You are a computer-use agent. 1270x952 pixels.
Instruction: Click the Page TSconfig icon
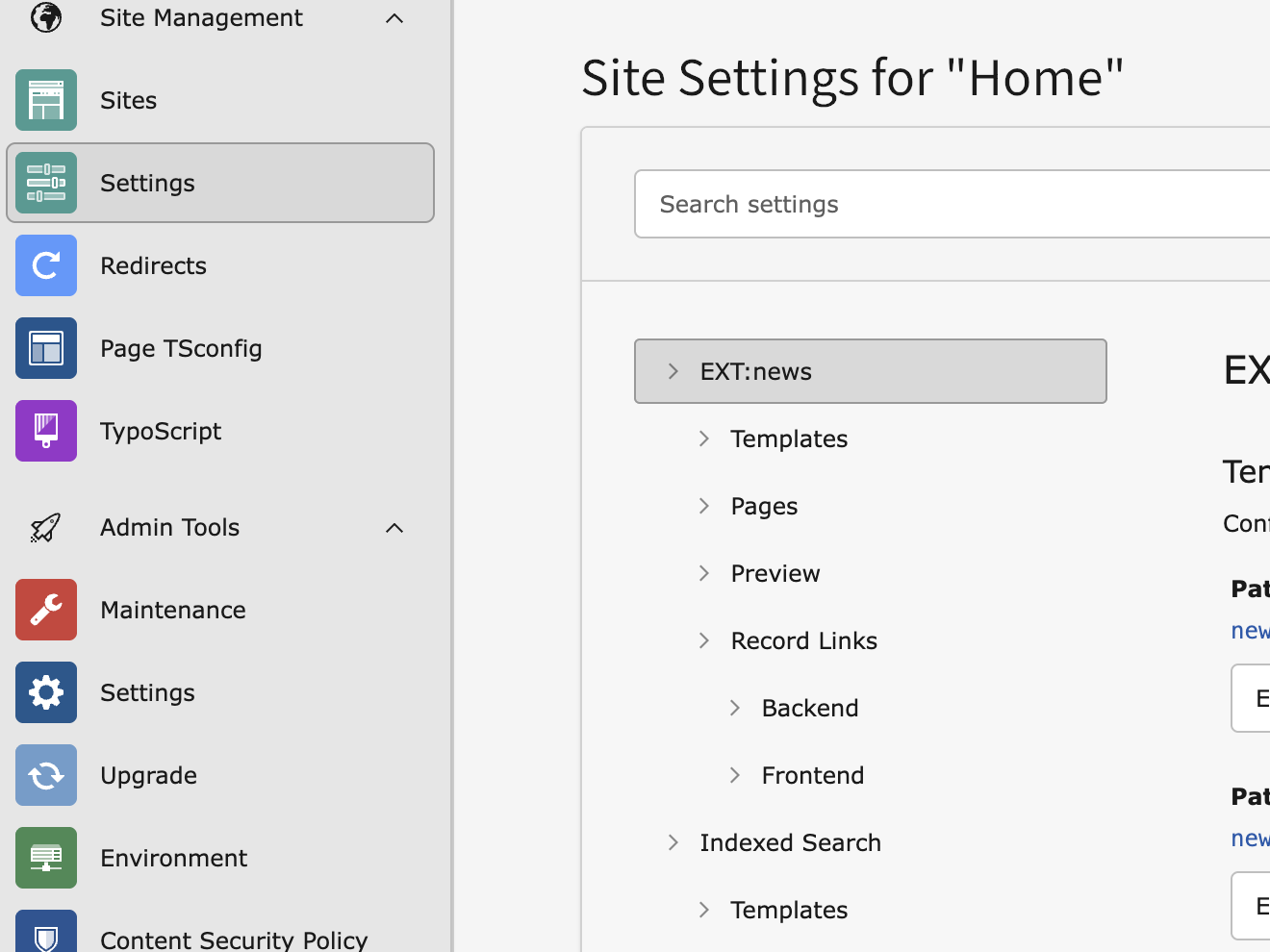46,348
